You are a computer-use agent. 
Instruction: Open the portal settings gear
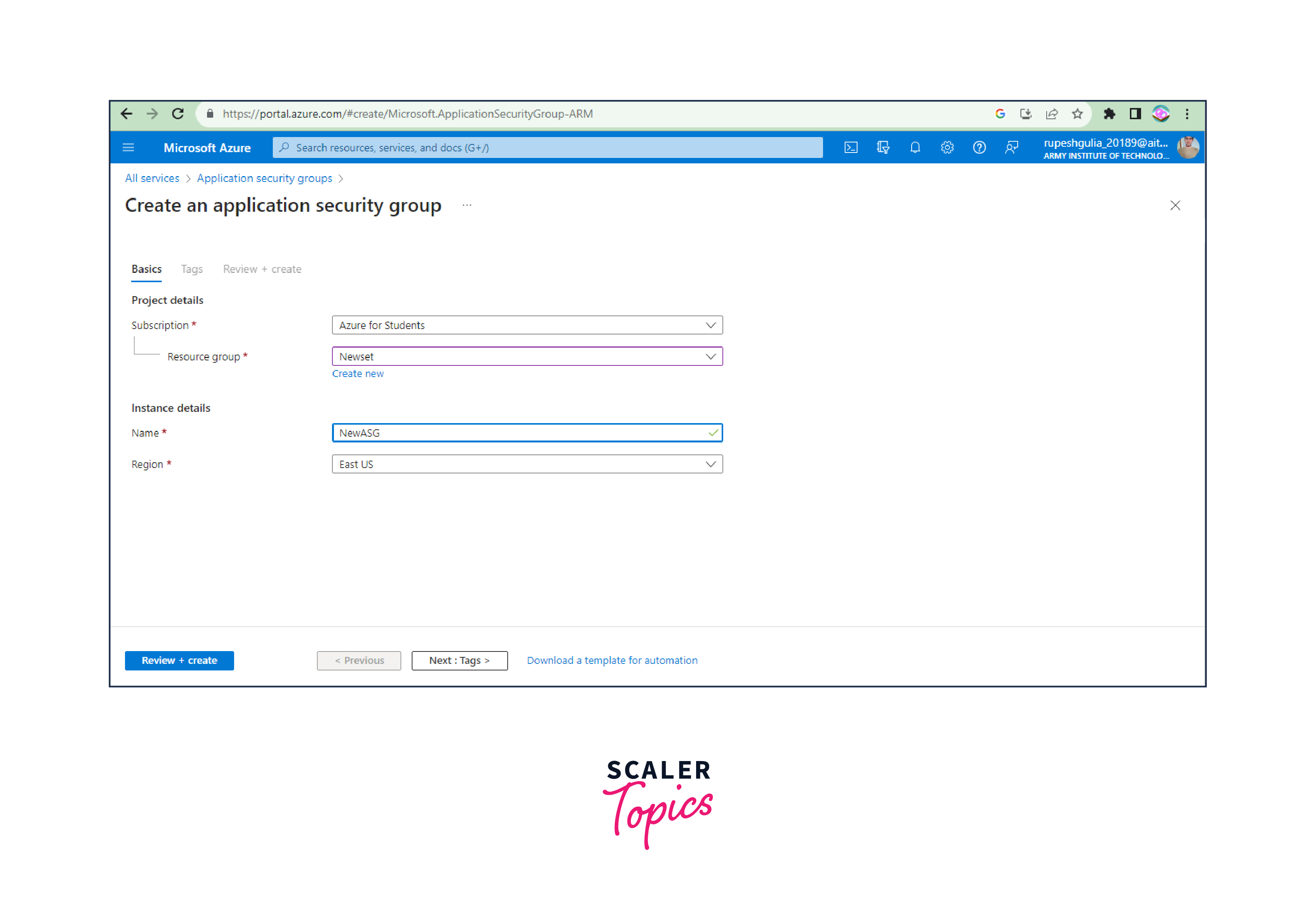click(x=947, y=147)
